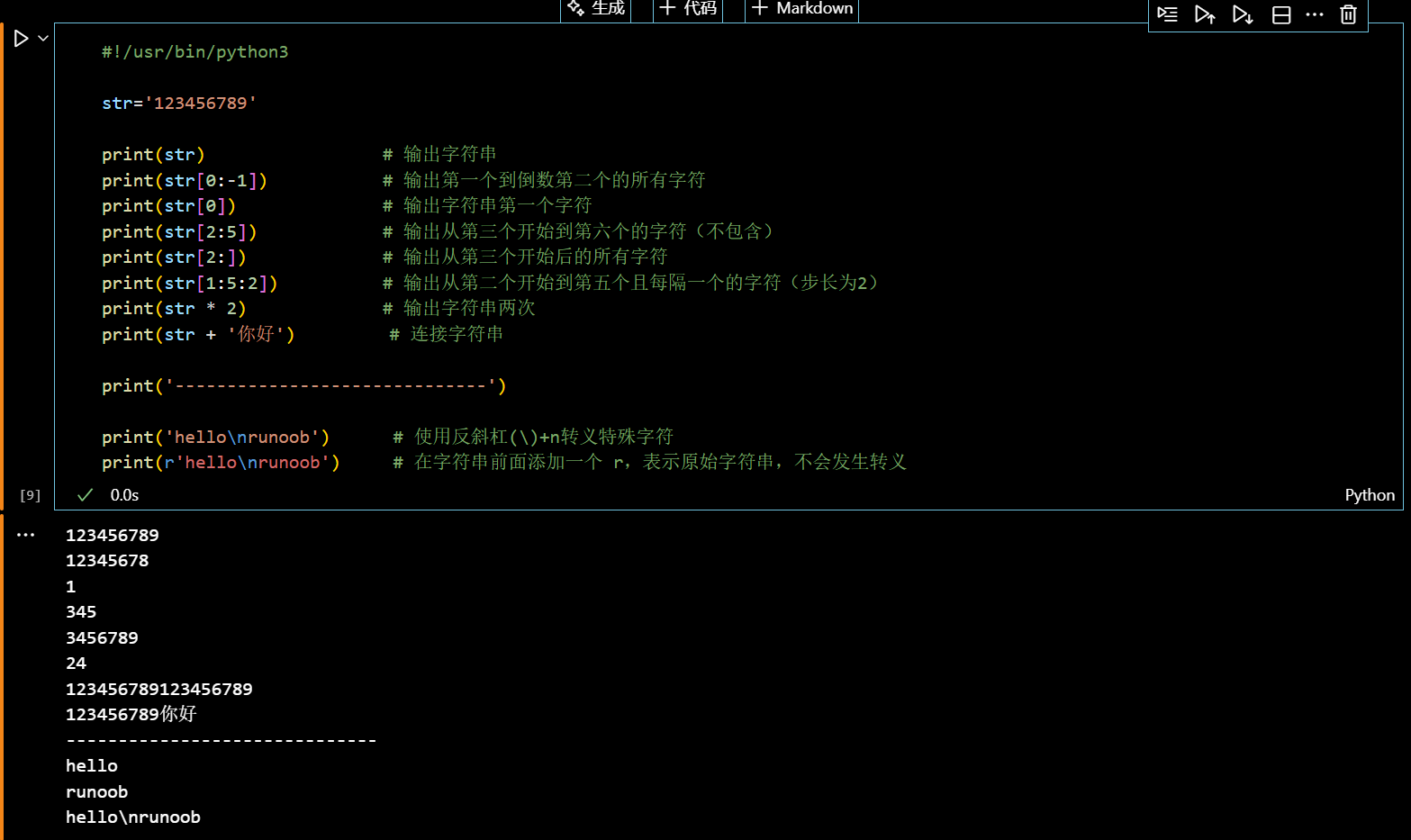This screenshot has width=1411, height=840.
Task: Click the str='123456789' code line
Action: 178,103
